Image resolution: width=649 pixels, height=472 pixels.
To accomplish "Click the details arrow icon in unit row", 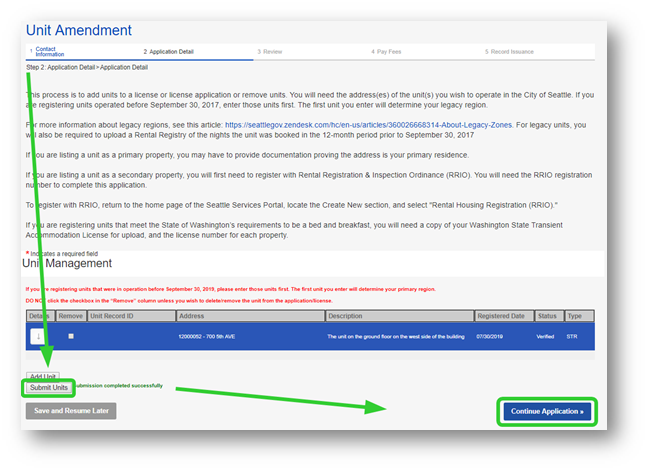I will [38, 337].
